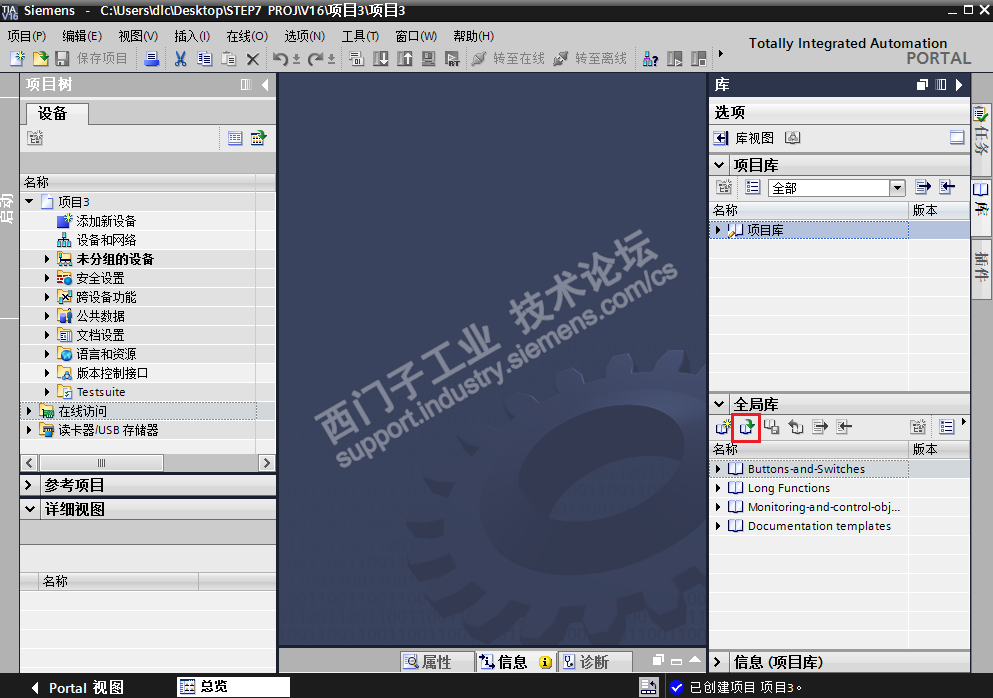
Task: Open the 工具(T) menu
Action: 360,36
